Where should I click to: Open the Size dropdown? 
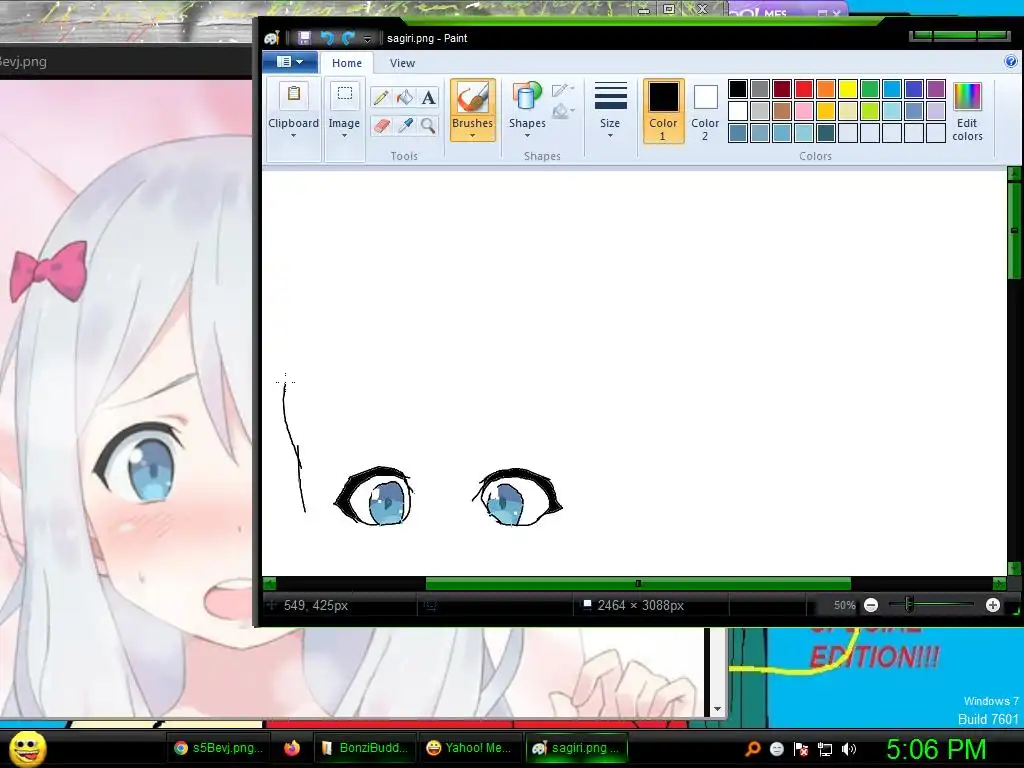[610, 110]
